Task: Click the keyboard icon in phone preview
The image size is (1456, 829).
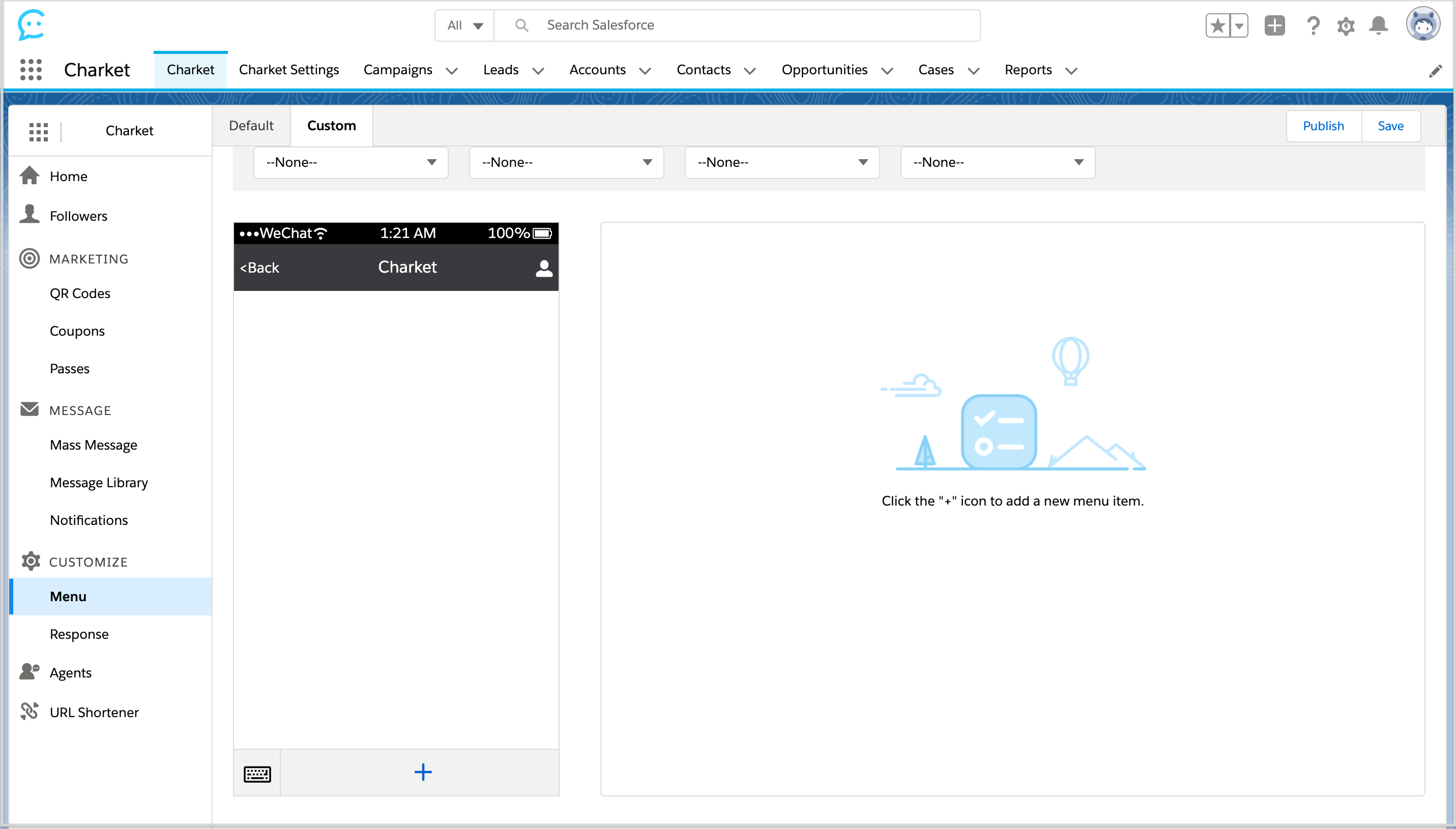Action: pyautogui.click(x=257, y=774)
